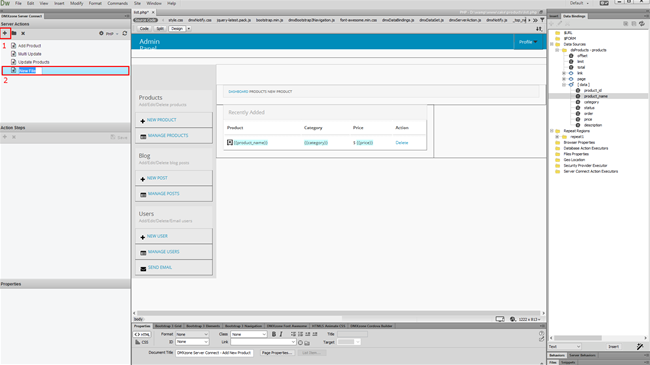Viewport: 650px width, 365px height.
Task: Select the Multi Update server action
Action: click(29, 54)
